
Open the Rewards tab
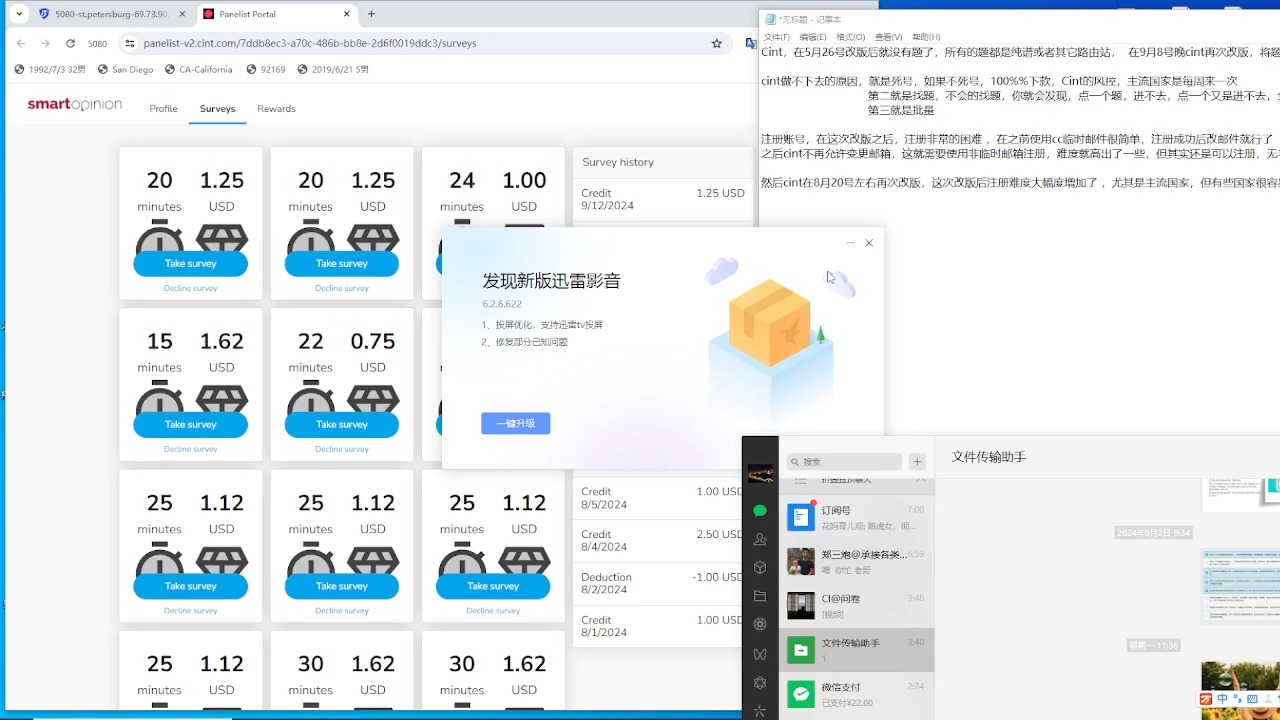(276, 109)
